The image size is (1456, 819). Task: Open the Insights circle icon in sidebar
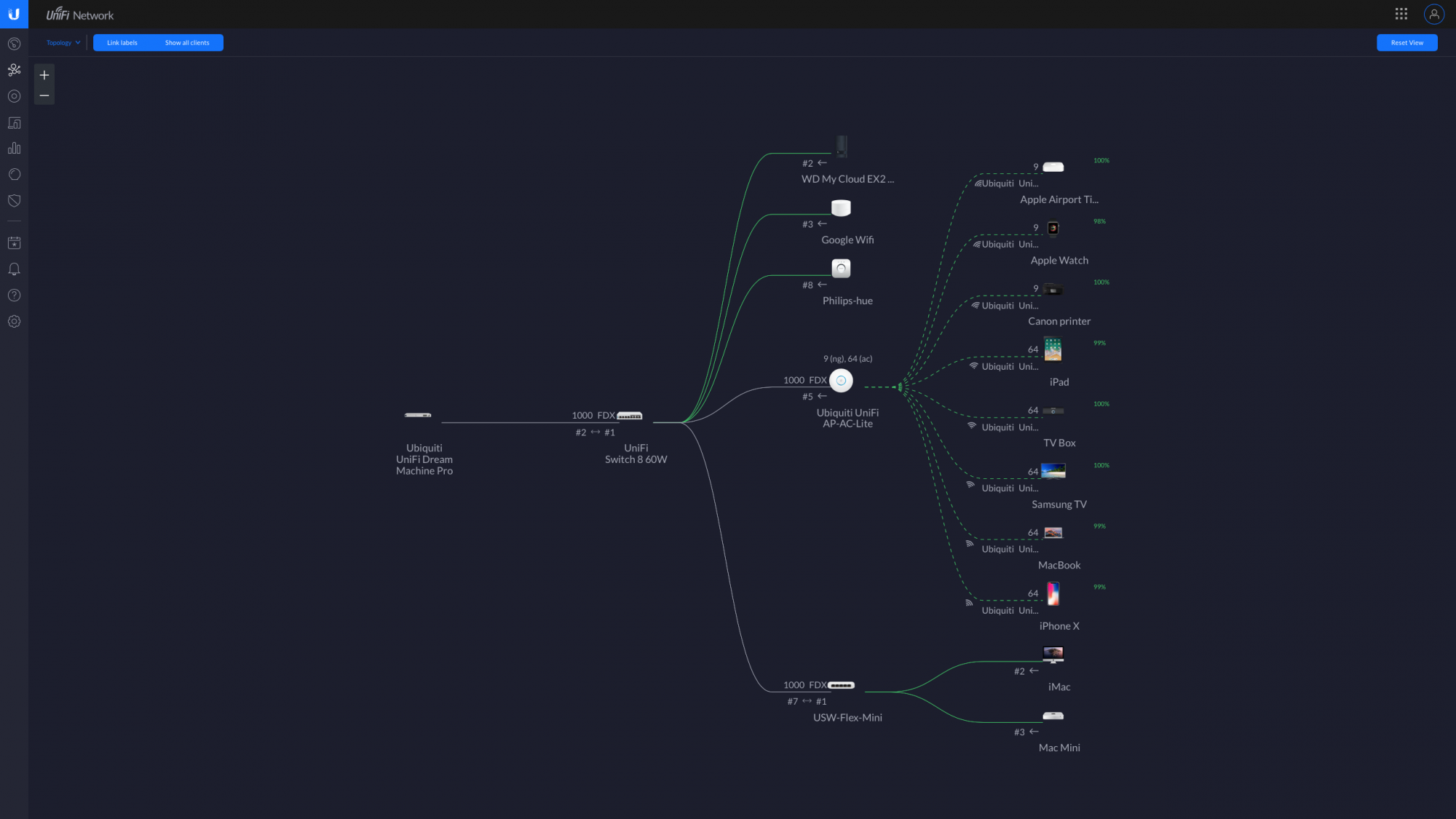coord(14,175)
